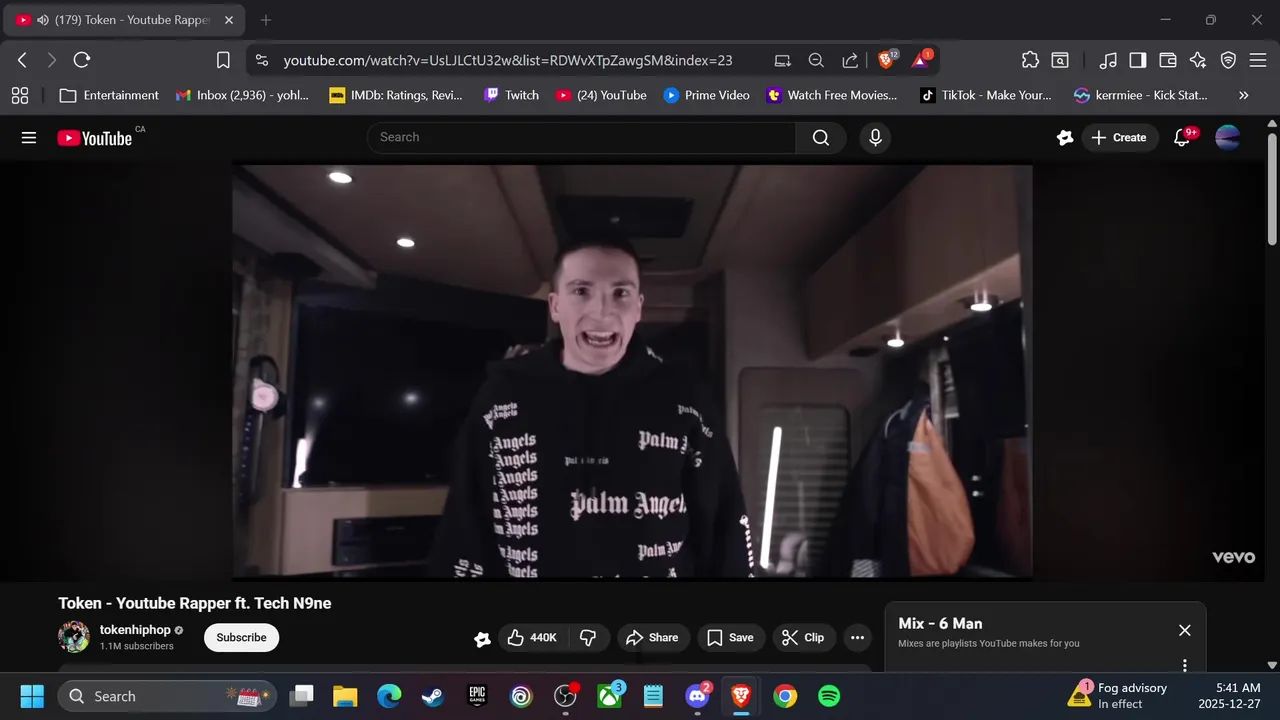Image resolution: width=1280 pixels, height=720 pixels.
Task: Select the Token - Youtube Rapper tab
Action: 125,20
